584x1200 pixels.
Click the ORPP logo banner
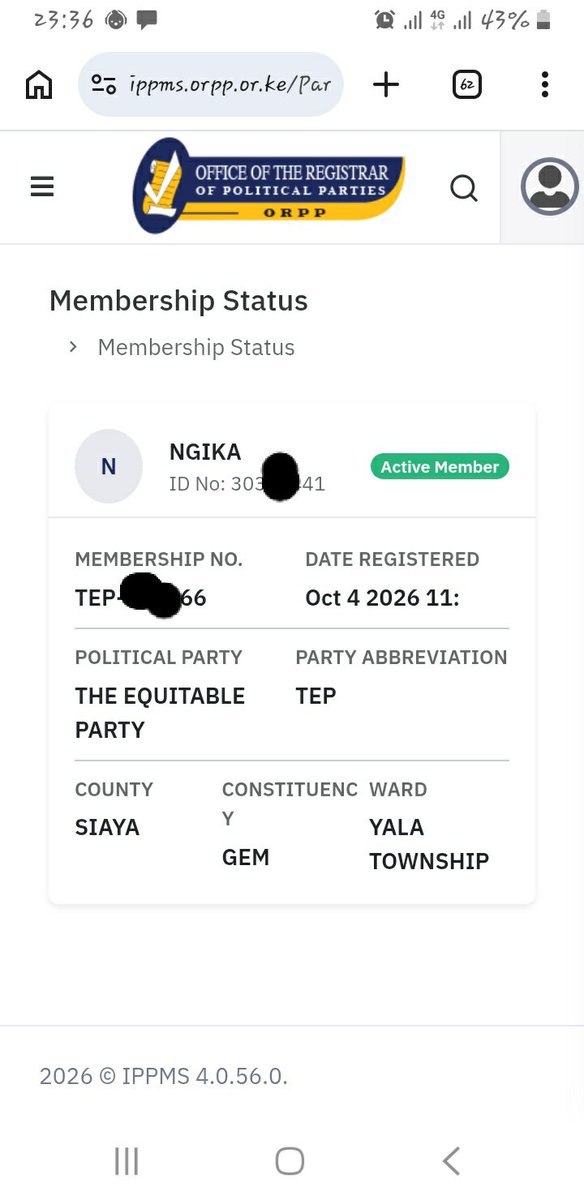point(268,186)
